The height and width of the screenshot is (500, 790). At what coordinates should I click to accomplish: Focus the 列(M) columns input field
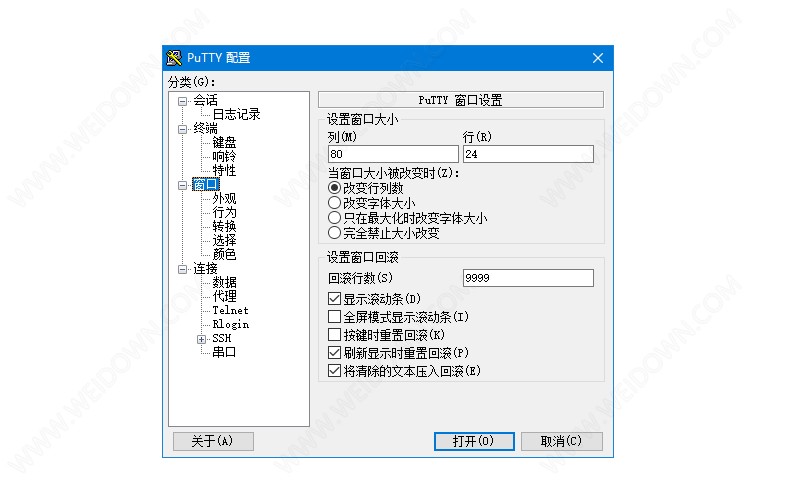tap(393, 154)
